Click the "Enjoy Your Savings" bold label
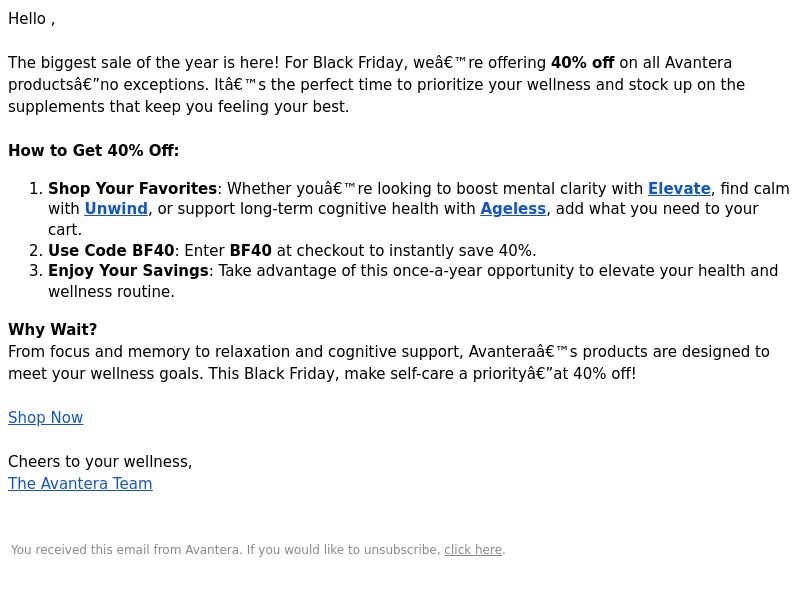 click(x=128, y=270)
